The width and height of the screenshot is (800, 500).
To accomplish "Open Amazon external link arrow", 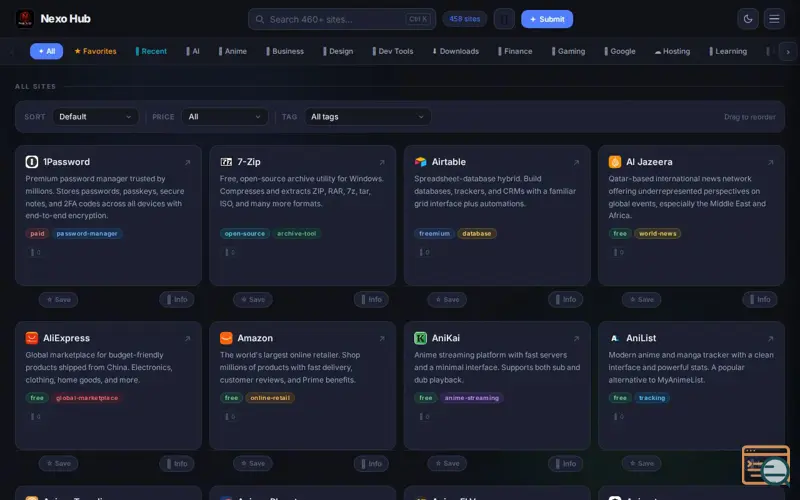I will (x=382, y=338).
